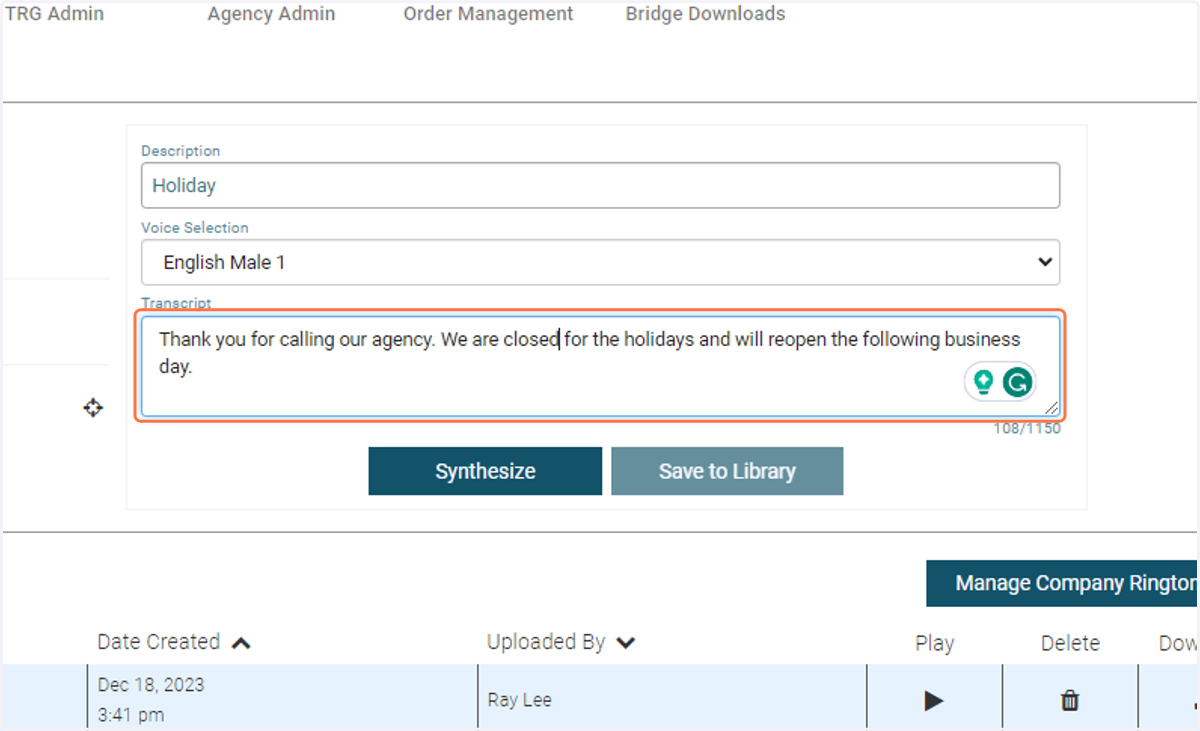Viewport: 1200px width, 731px height.
Task: Click the crosshair move icon
Action: tap(93, 408)
